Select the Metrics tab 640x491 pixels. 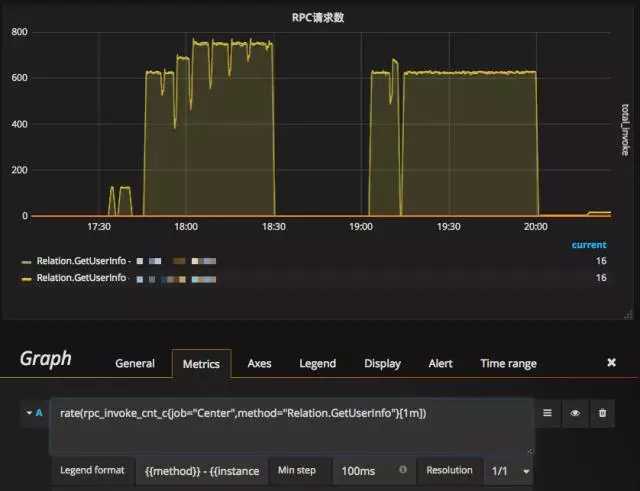(x=201, y=364)
